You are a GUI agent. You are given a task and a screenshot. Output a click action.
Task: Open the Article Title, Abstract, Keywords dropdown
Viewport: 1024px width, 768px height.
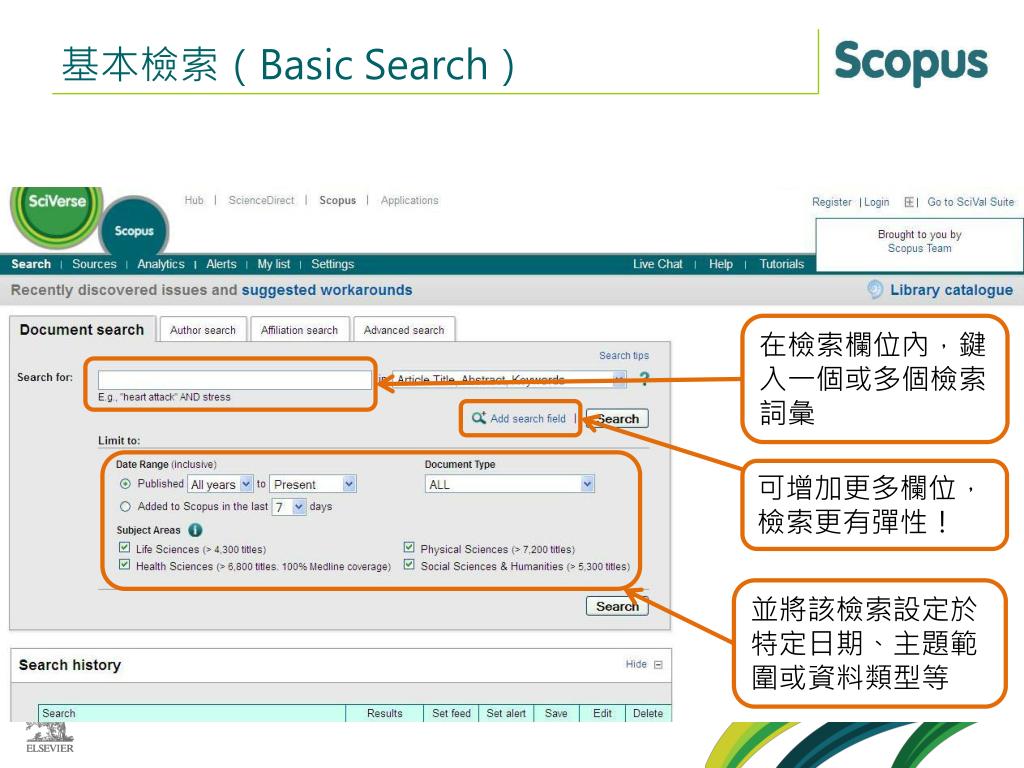point(509,379)
